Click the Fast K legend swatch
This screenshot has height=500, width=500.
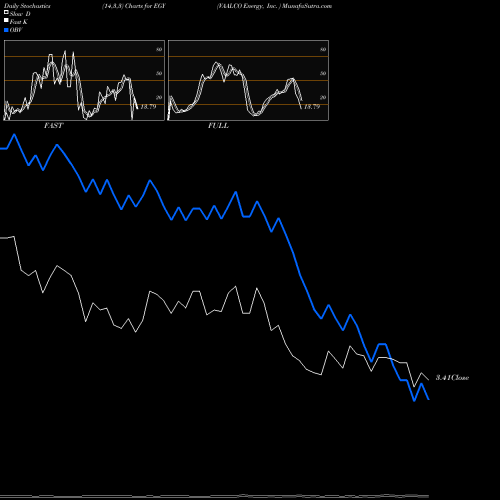coord(6,21)
